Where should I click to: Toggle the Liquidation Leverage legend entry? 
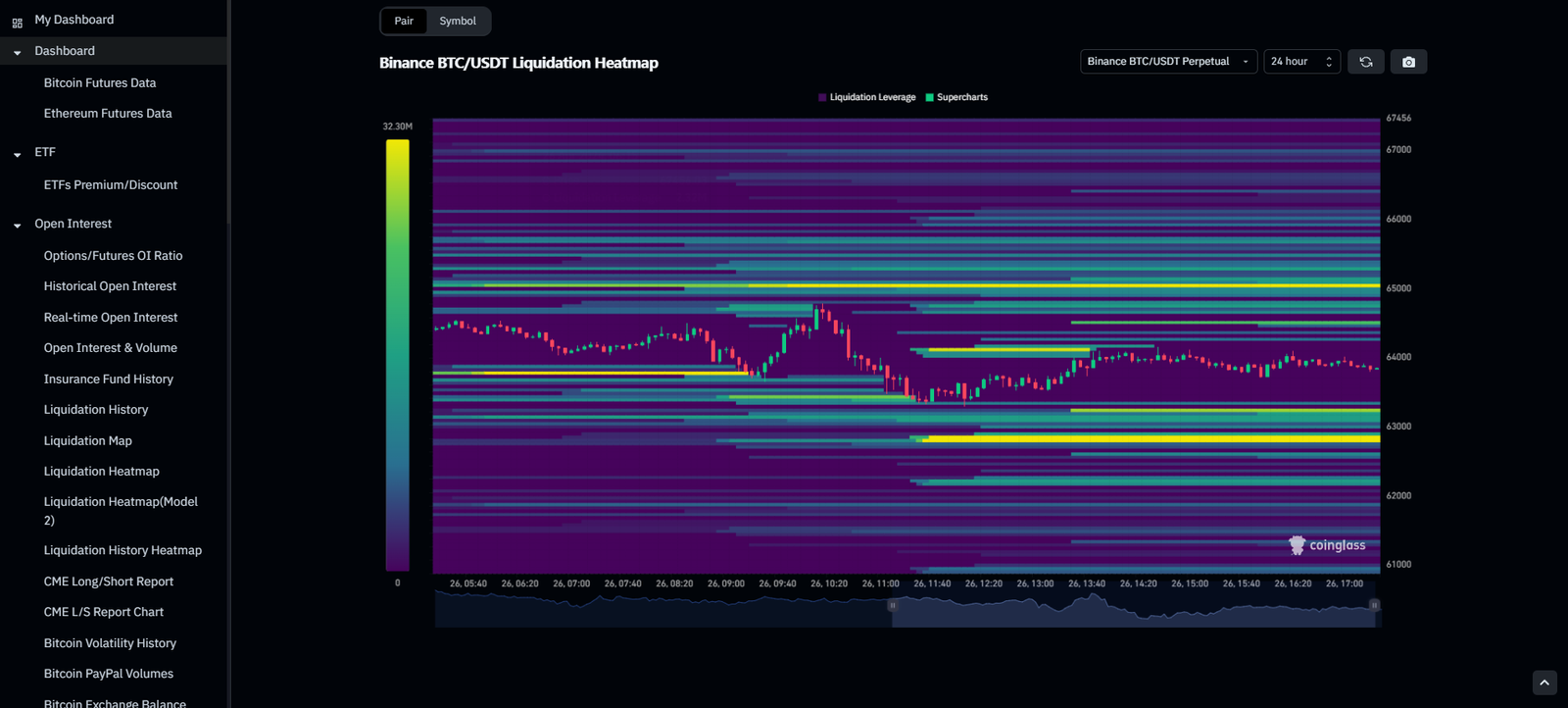click(867, 97)
